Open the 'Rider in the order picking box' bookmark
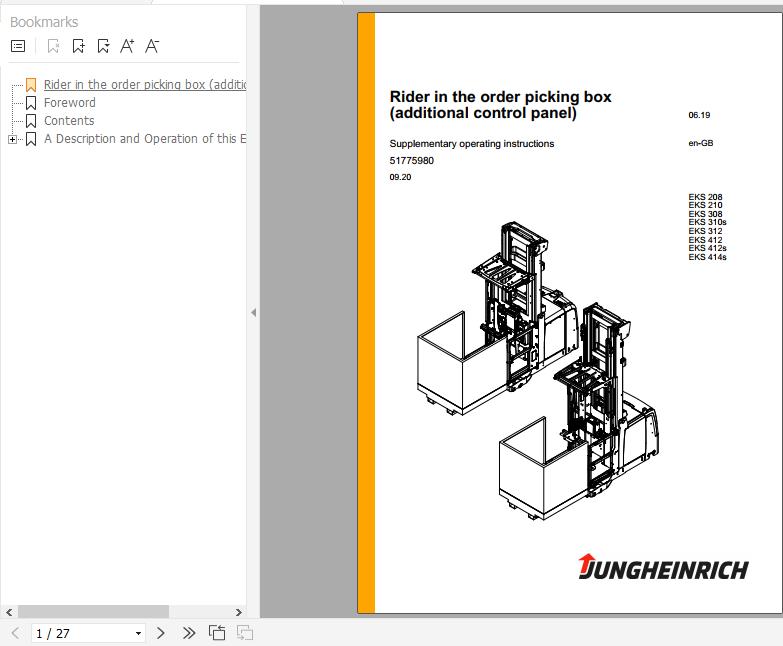 pos(145,84)
